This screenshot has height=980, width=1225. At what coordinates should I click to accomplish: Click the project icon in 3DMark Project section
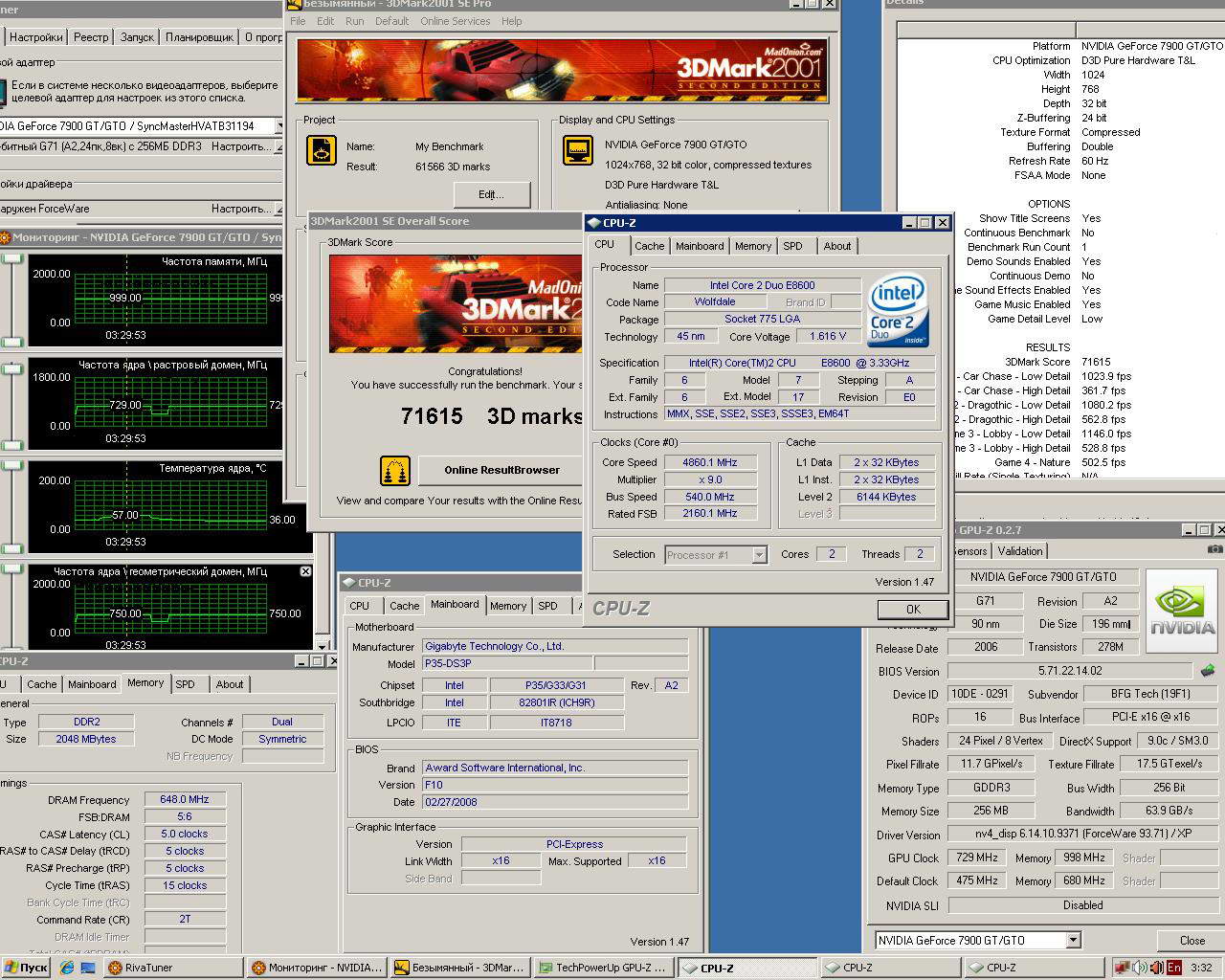322,151
